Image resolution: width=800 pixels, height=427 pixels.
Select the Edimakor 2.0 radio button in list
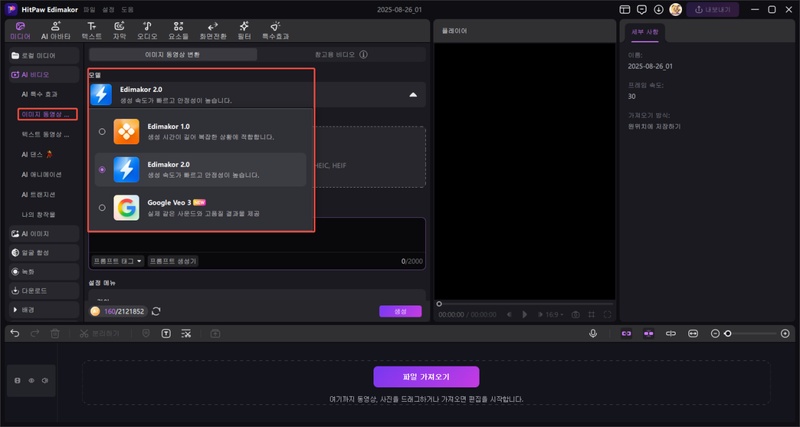(102, 170)
